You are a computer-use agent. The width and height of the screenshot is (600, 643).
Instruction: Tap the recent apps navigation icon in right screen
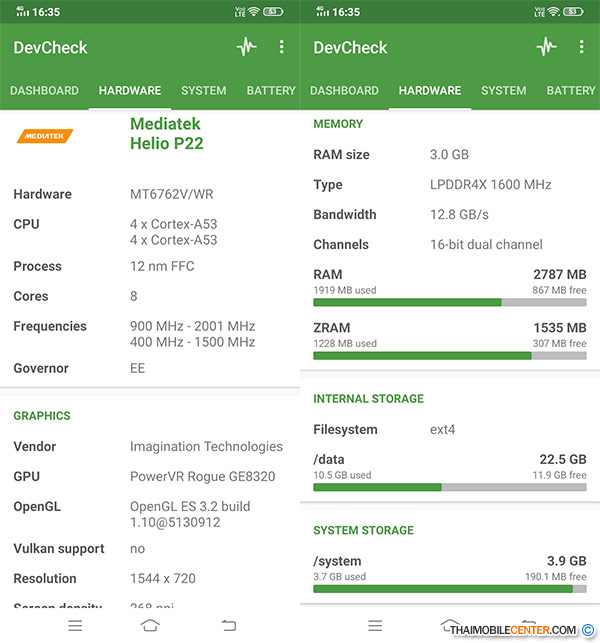[375, 626]
